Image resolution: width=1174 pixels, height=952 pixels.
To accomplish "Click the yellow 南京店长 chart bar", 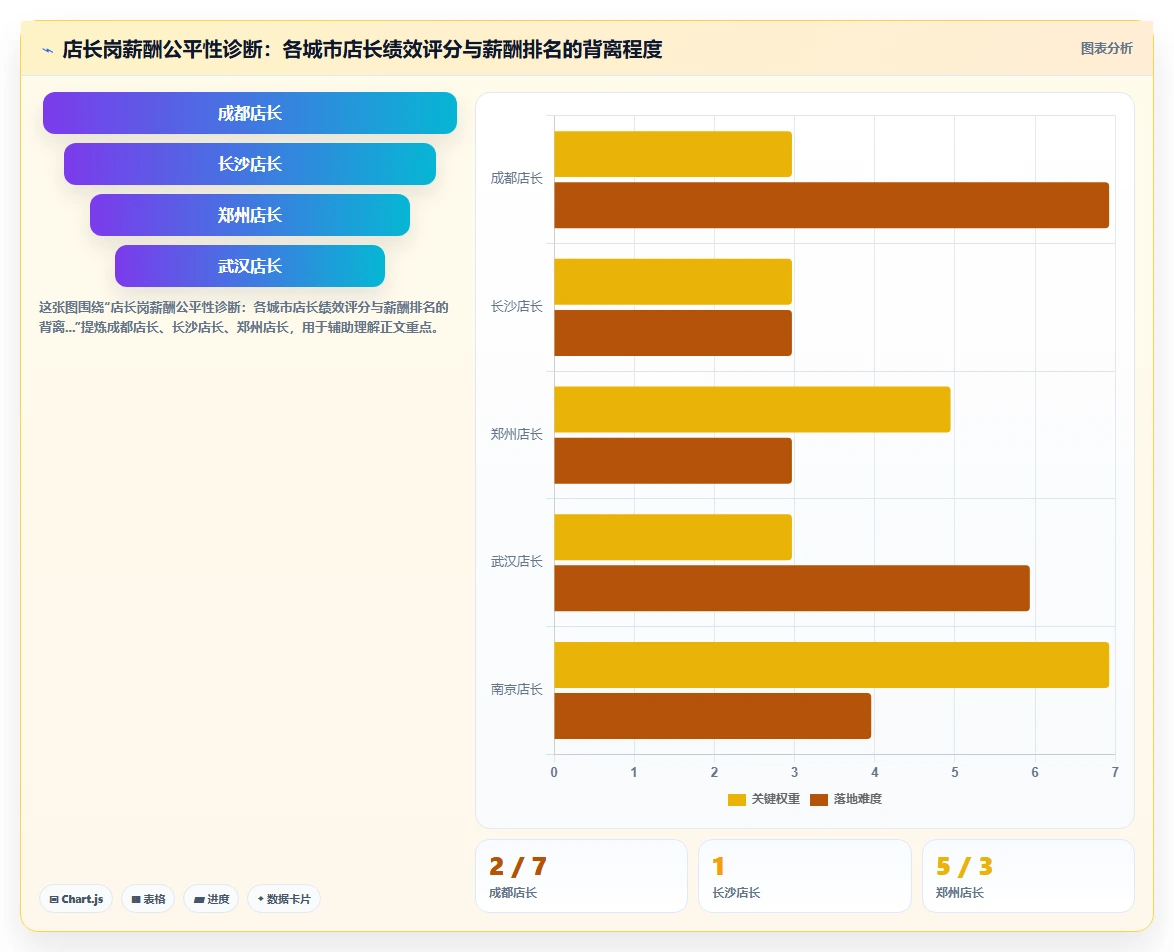I will [831, 665].
